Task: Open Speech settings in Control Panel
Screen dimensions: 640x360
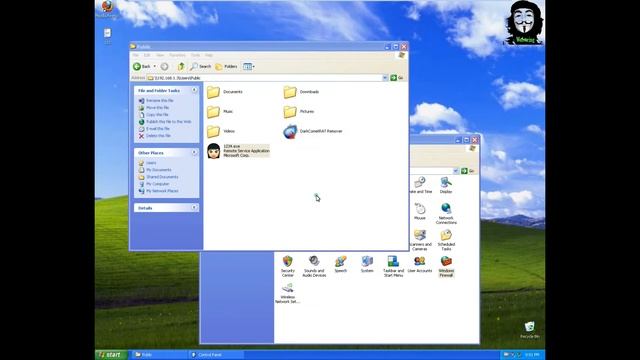Action: click(340, 264)
